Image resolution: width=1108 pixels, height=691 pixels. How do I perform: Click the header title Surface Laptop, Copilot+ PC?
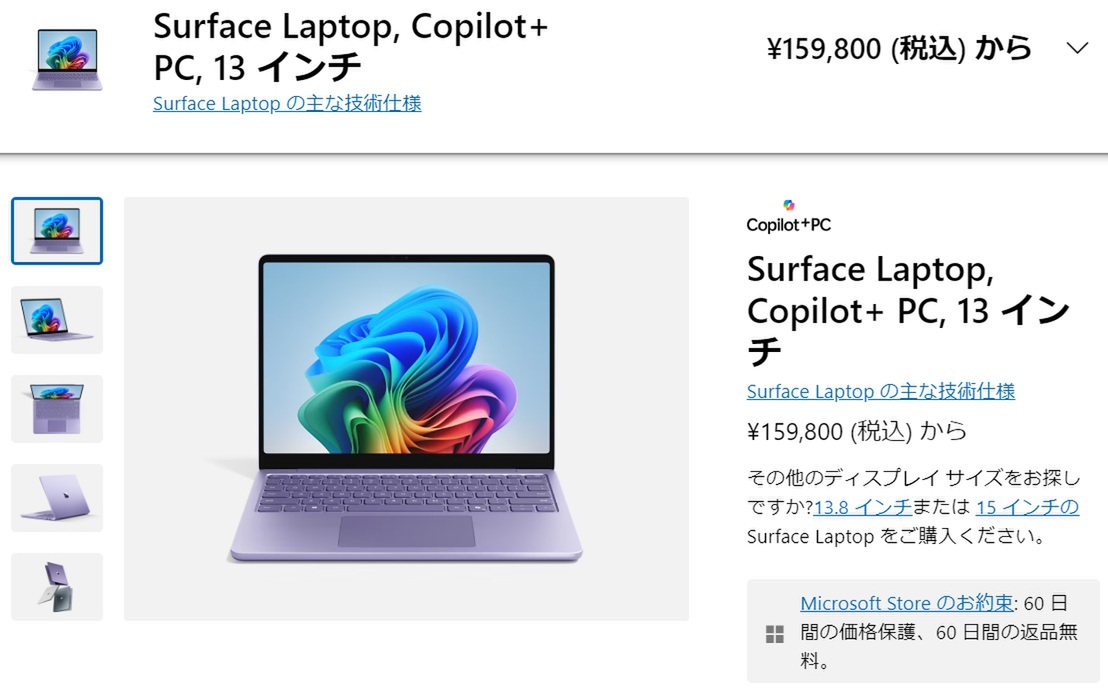(350, 46)
